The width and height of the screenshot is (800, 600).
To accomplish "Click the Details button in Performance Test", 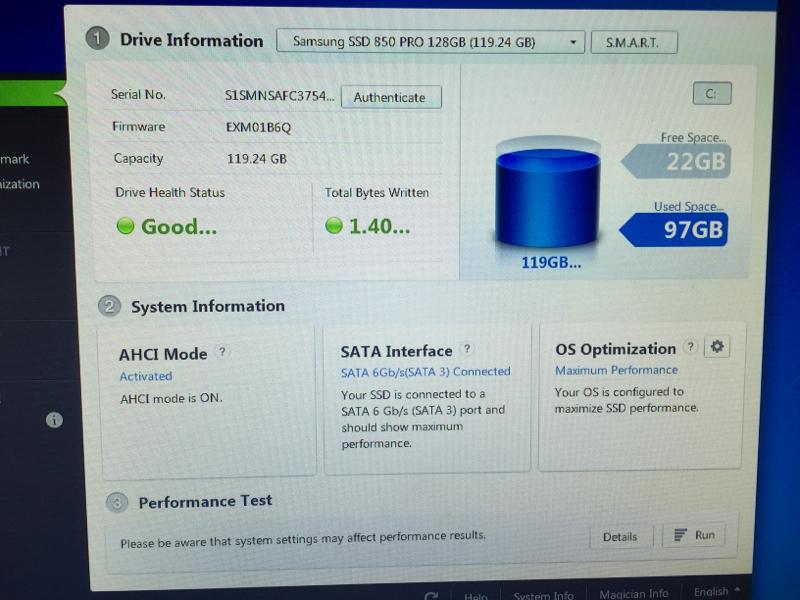I will coord(620,537).
